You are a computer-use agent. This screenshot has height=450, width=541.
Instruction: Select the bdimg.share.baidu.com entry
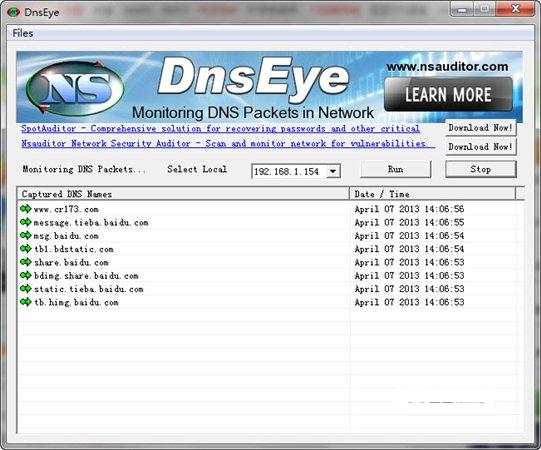[x=86, y=276]
